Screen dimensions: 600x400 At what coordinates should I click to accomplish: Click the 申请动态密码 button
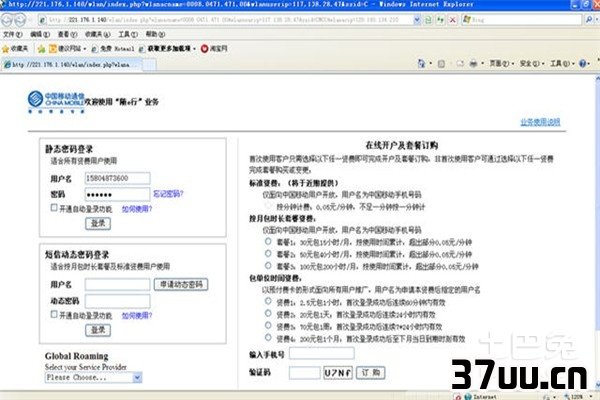tap(181, 284)
